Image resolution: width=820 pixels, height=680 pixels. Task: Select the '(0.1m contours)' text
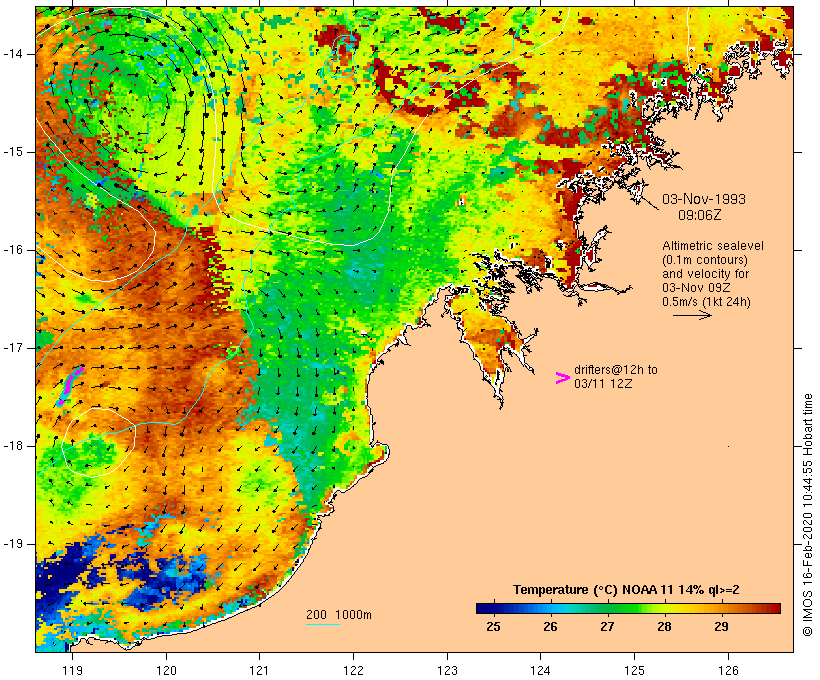point(705,260)
